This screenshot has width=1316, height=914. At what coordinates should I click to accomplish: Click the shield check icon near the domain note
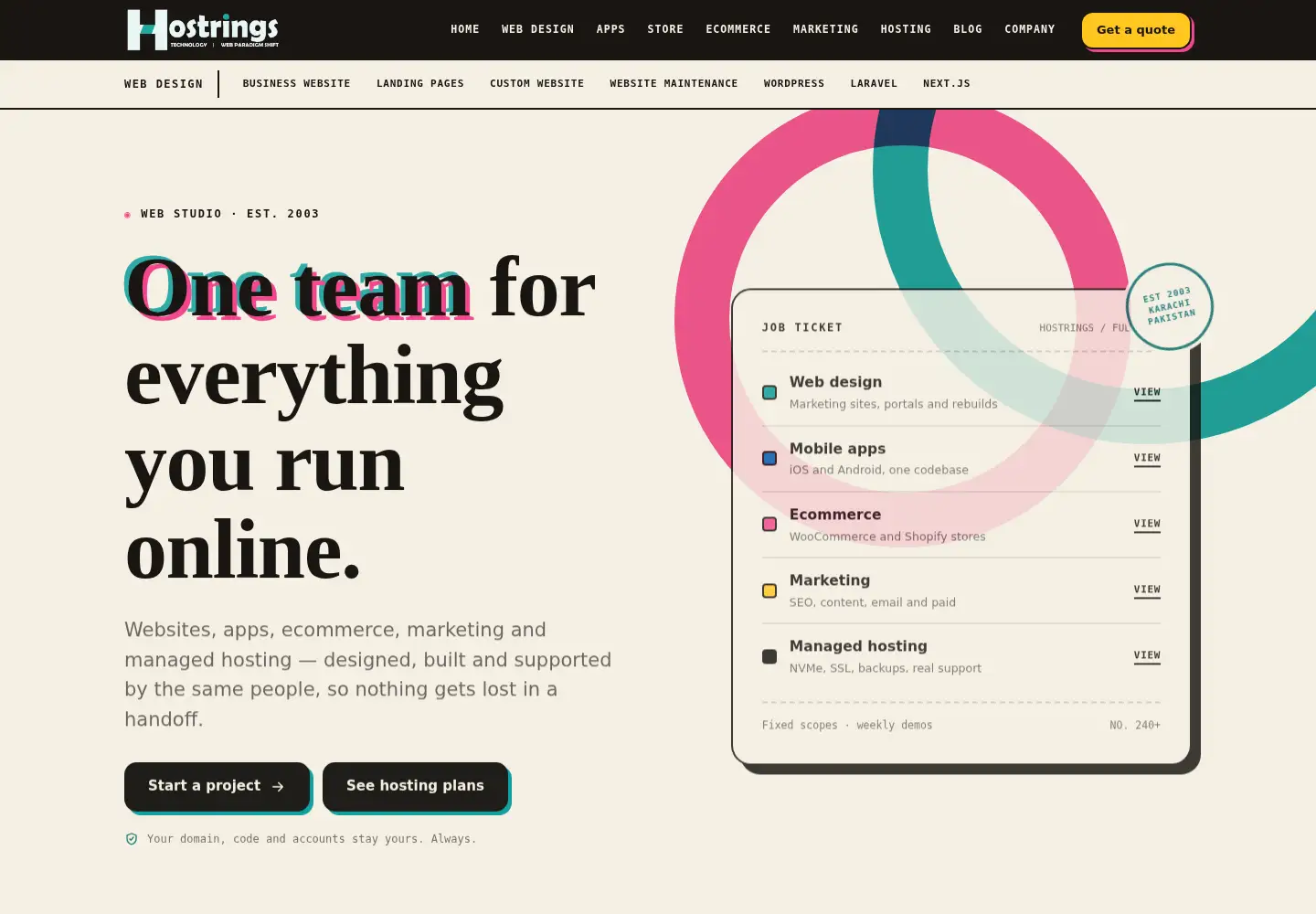pyautogui.click(x=132, y=839)
